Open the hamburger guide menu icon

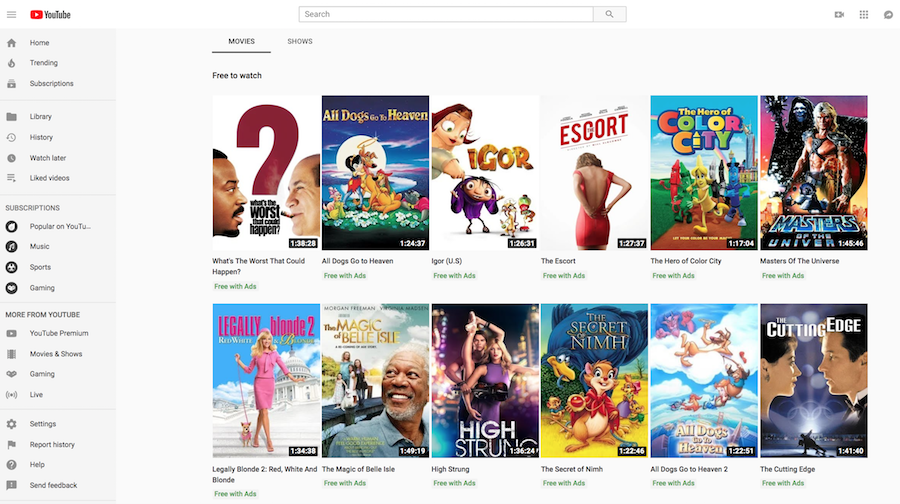[x=12, y=15]
